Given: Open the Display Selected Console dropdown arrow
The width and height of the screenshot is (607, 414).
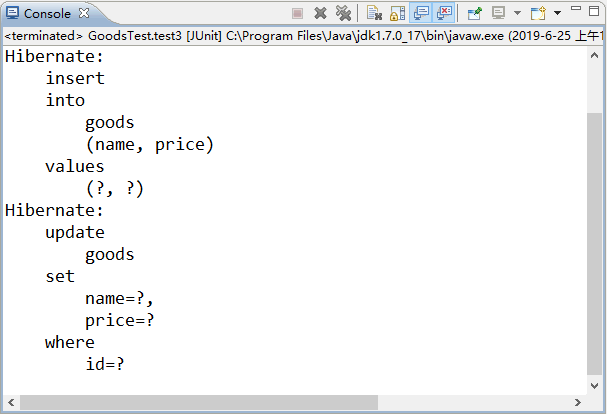Looking at the screenshot, I should tap(517, 13).
